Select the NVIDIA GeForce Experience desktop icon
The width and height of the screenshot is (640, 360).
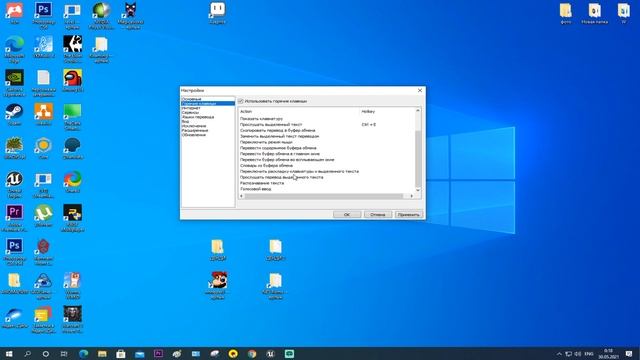(14, 82)
